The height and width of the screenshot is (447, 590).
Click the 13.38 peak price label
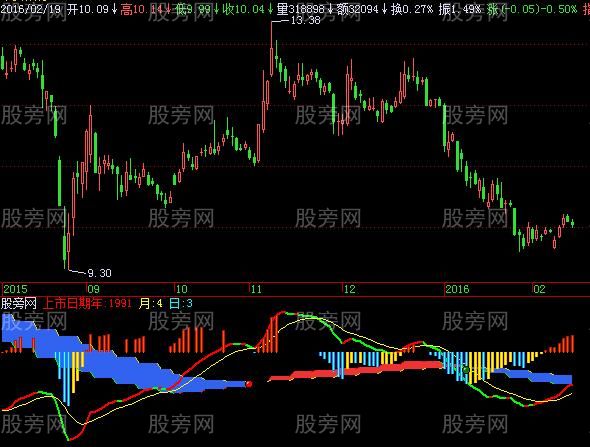[306, 20]
